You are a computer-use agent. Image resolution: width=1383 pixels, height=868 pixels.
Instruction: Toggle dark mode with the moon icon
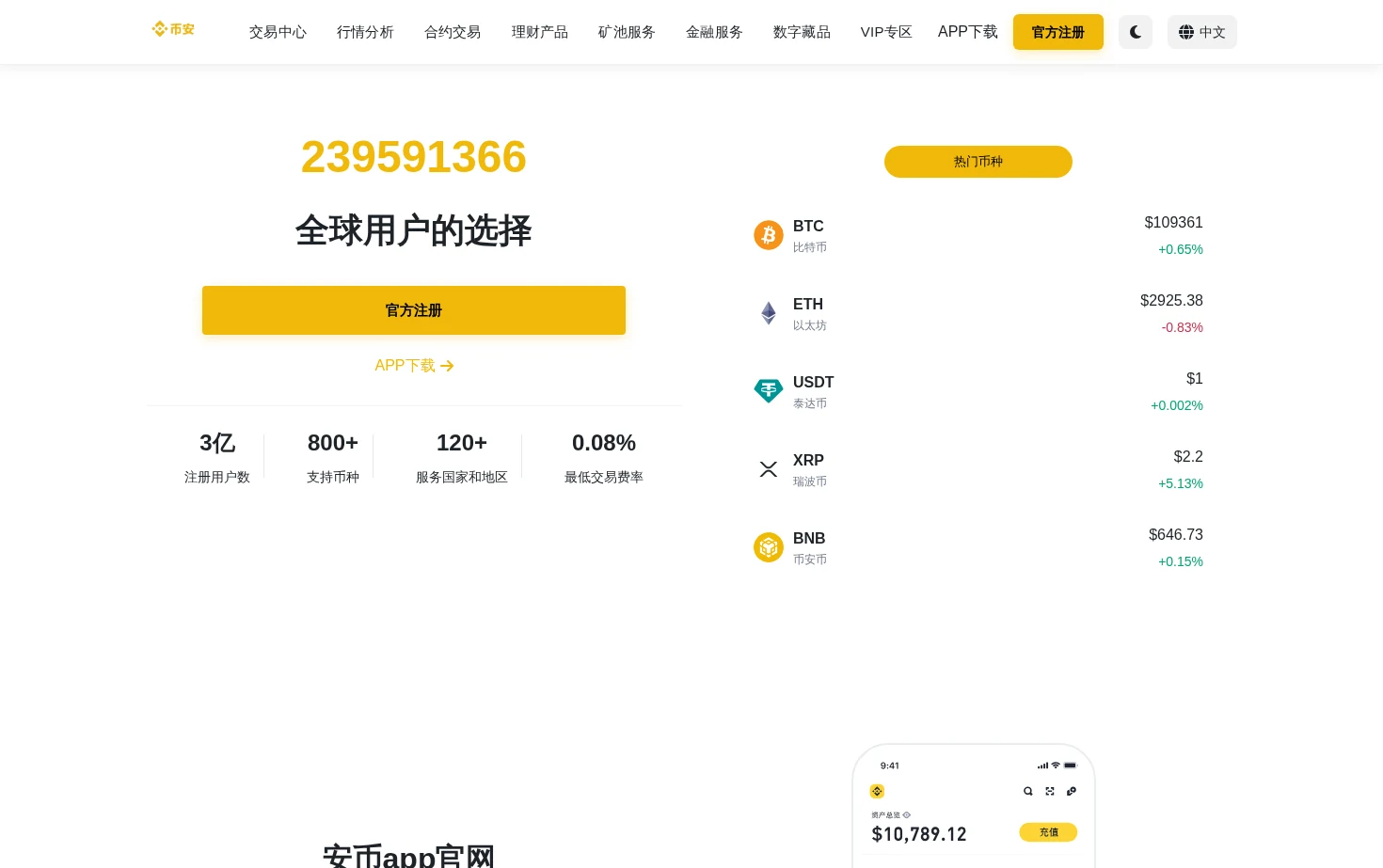[x=1136, y=32]
